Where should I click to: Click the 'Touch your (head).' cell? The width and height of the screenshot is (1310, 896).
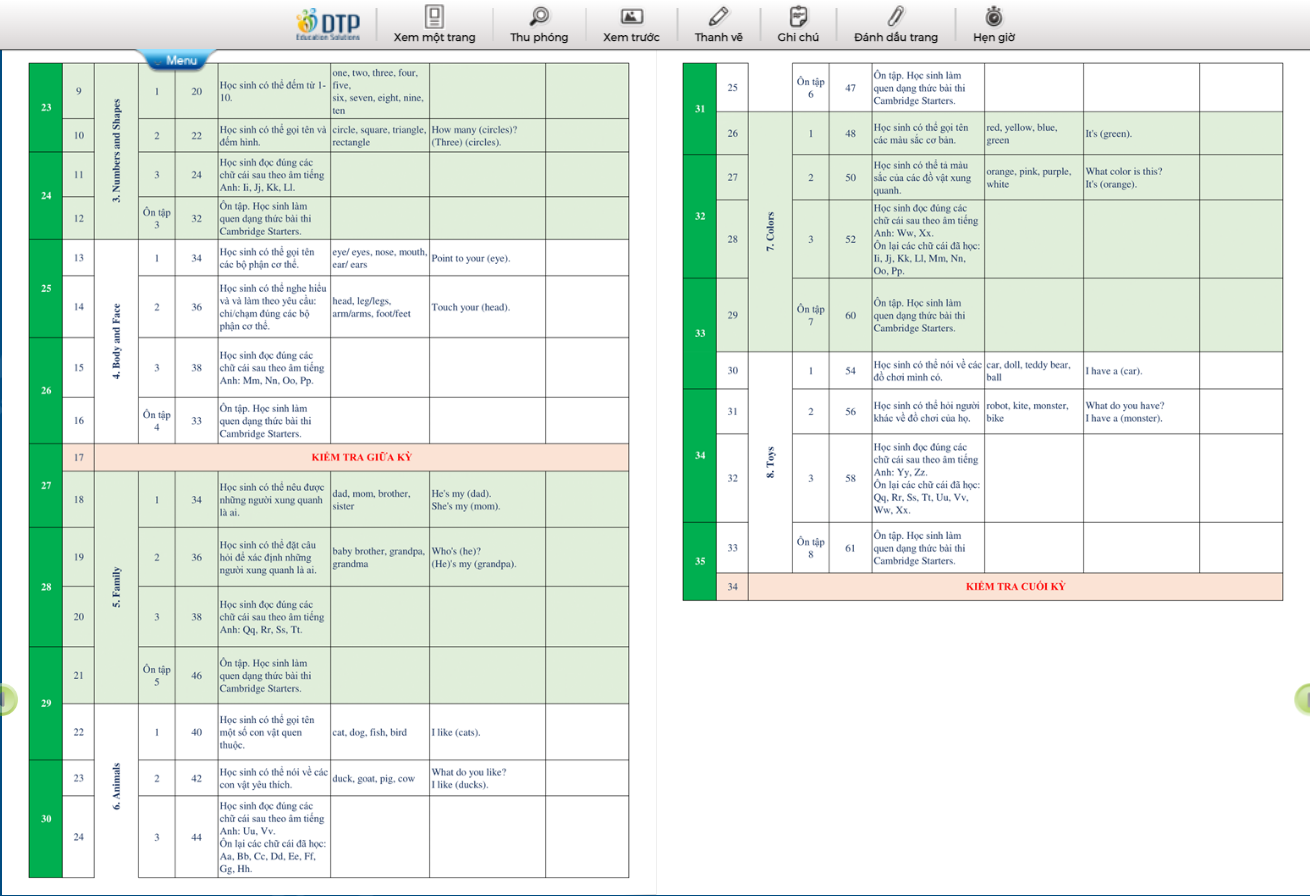pyautogui.click(x=487, y=307)
